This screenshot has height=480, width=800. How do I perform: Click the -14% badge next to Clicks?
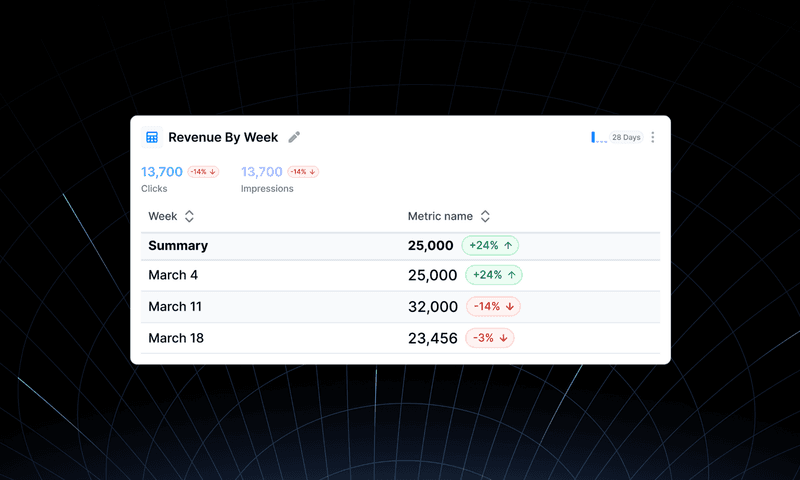203,172
